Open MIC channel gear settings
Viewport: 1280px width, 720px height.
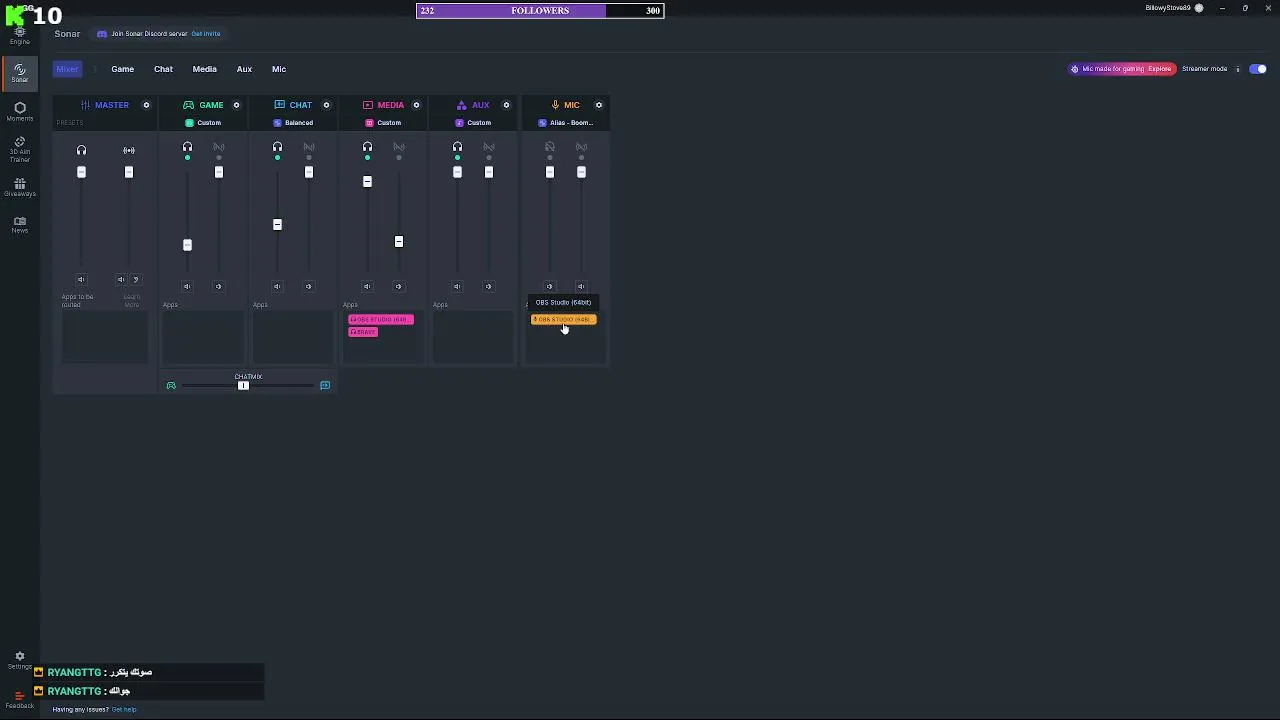click(x=599, y=105)
